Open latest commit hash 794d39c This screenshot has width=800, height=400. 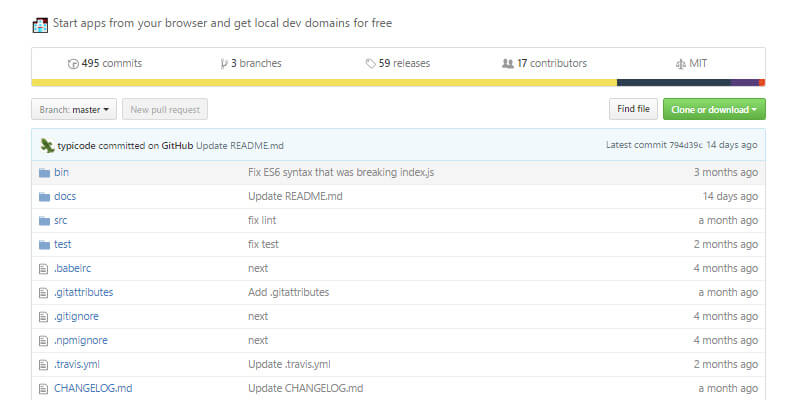click(x=685, y=145)
